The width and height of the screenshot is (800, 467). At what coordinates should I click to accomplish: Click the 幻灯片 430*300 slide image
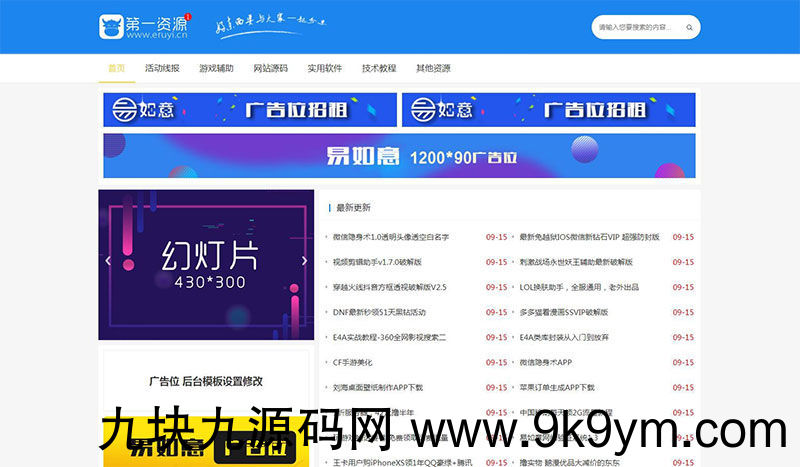(206, 265)
